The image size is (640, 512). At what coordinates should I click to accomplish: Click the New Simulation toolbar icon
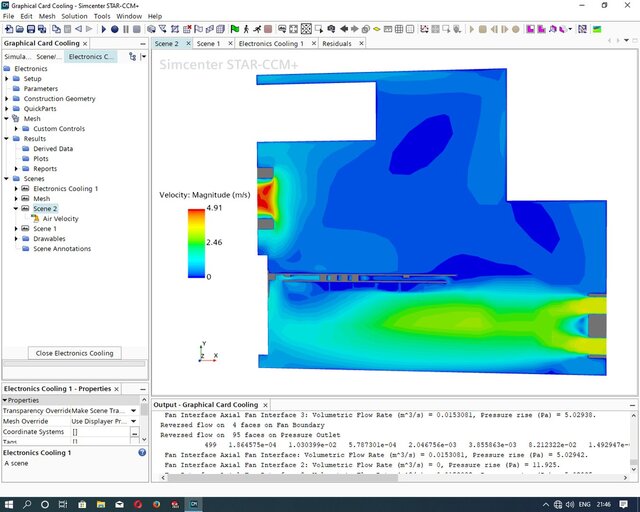coord(9,29)
